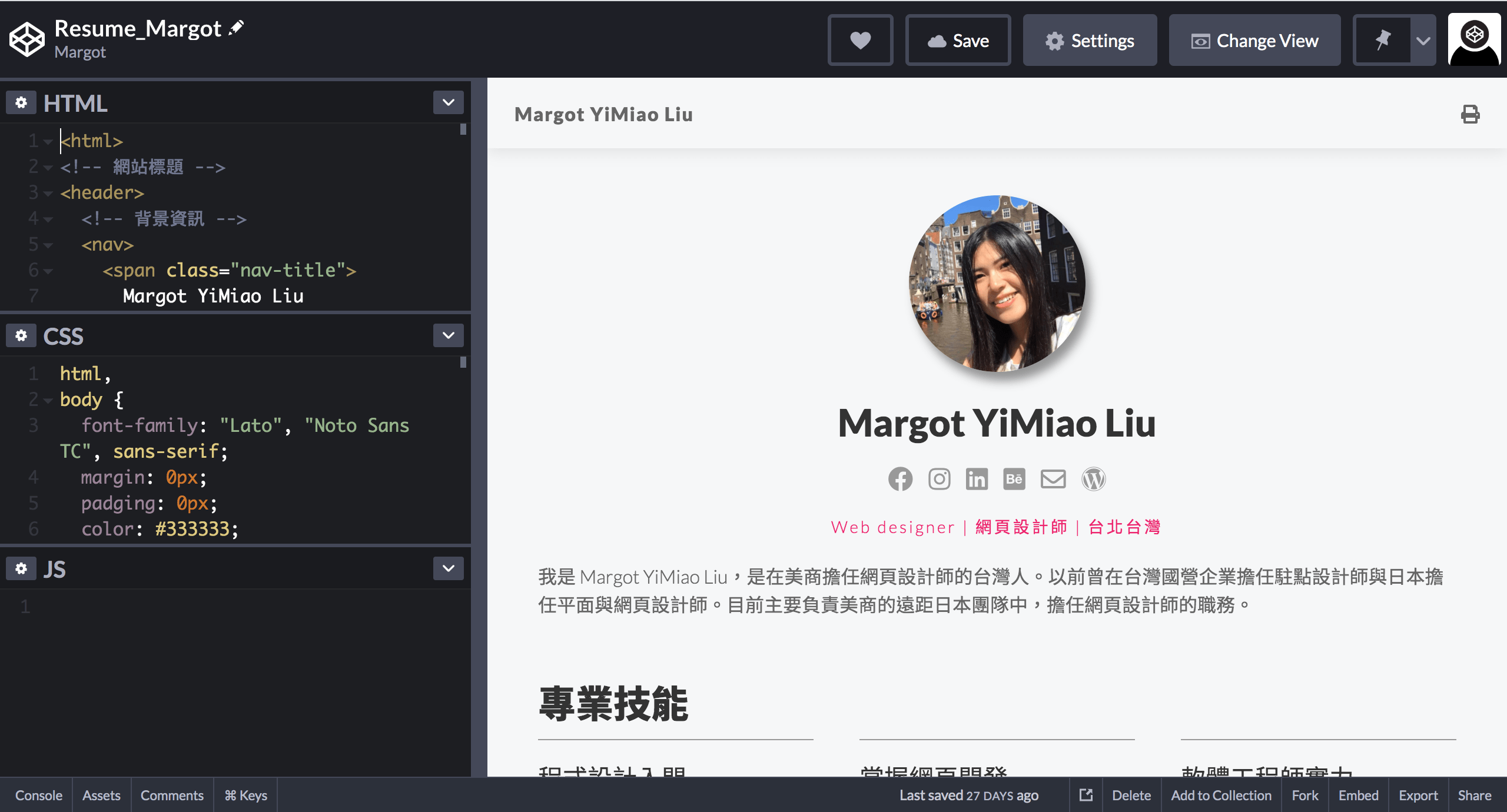The image size is (1507, 812).
Task: Open the Console tab
Action: pos(39,796)
